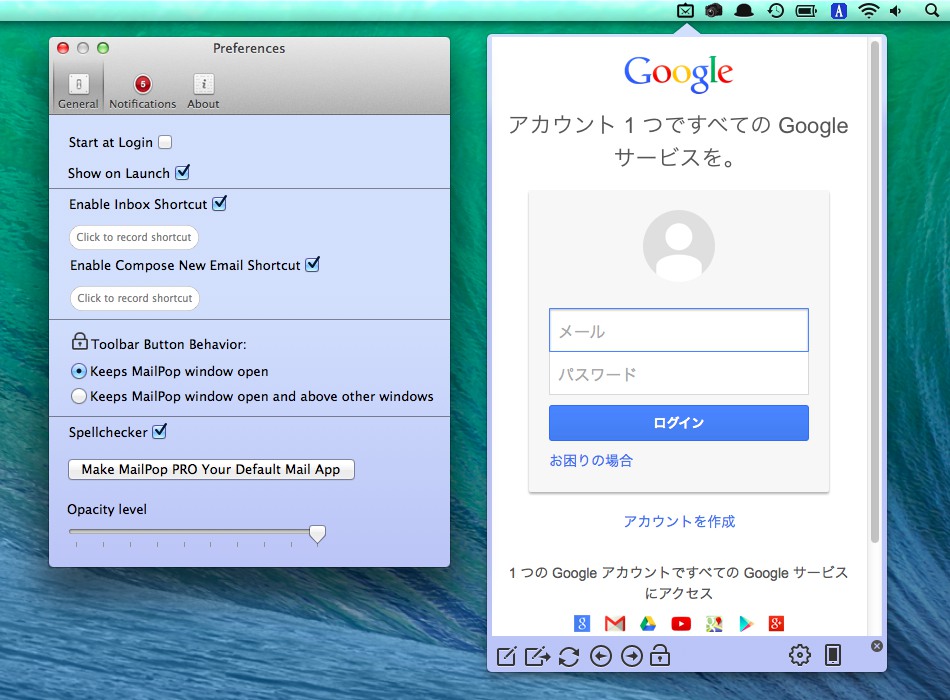Open the camera icon in menu bar
The image size is (950, 700).
click(x=714, y=10)
